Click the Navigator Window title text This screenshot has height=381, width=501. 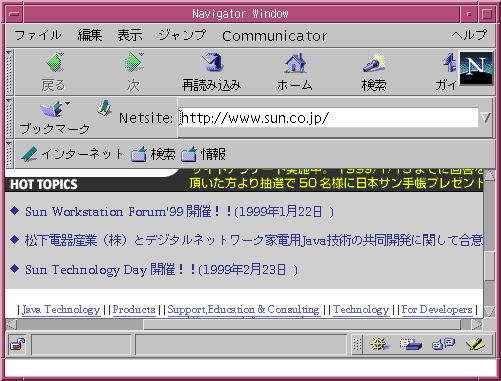click(240, 14)
